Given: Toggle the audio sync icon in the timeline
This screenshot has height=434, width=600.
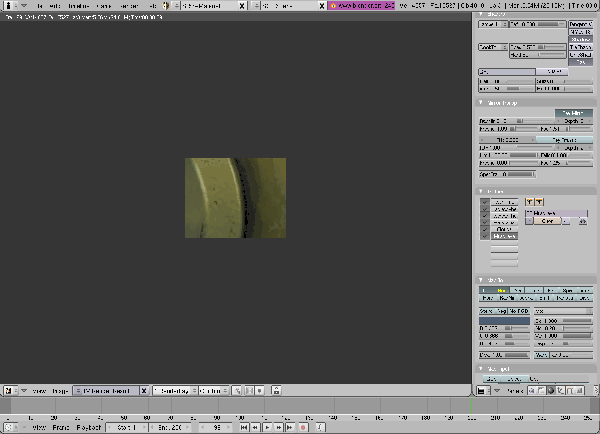Looking at the screenshot, I should (320, 427).
